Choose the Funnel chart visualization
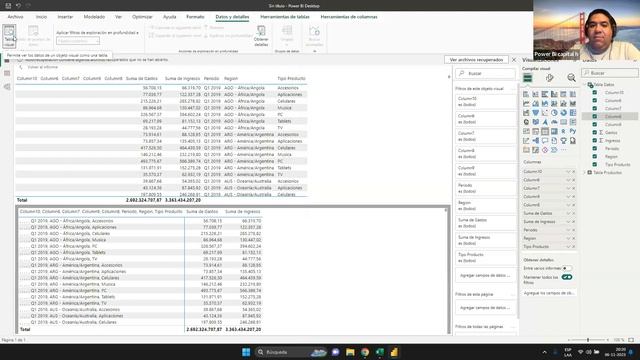The width and height of the screenshot is (640, 360). pyautogui.click(x=536, y=113)
